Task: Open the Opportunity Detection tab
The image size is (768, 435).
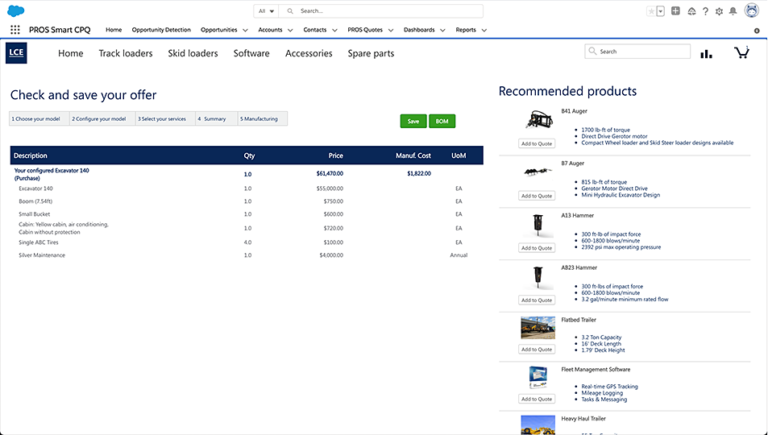Action: point(161,30)
